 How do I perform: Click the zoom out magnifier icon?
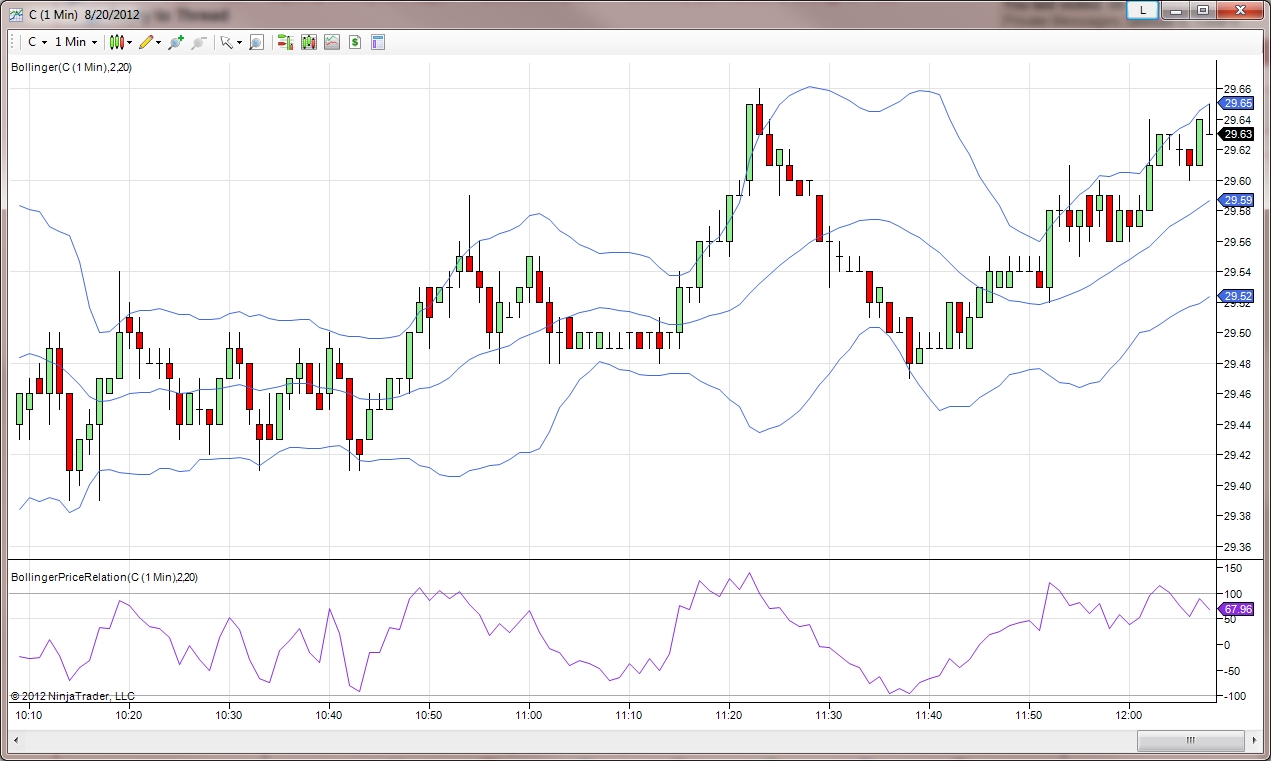(198, 42)
